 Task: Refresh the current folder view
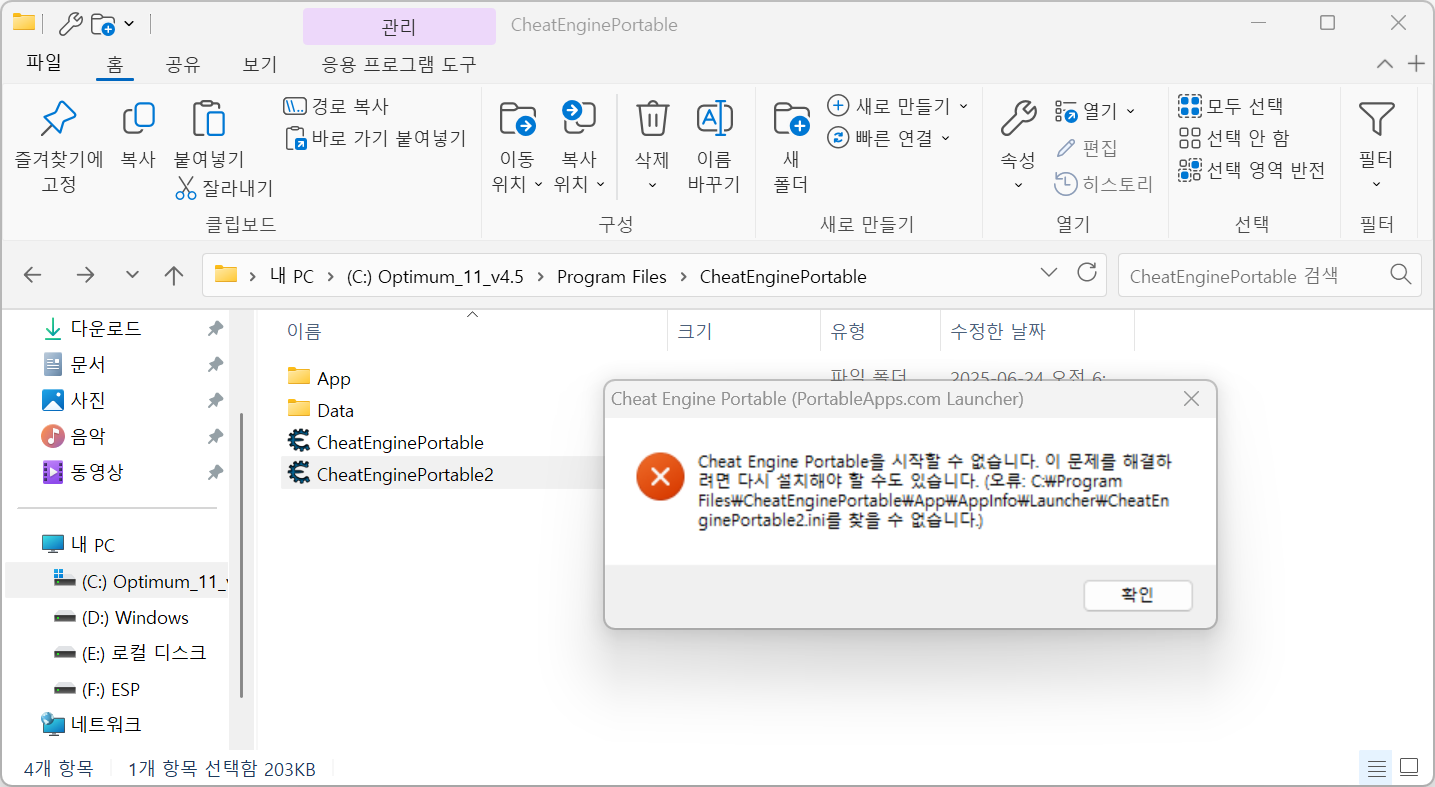click(x=1086, y=273)
